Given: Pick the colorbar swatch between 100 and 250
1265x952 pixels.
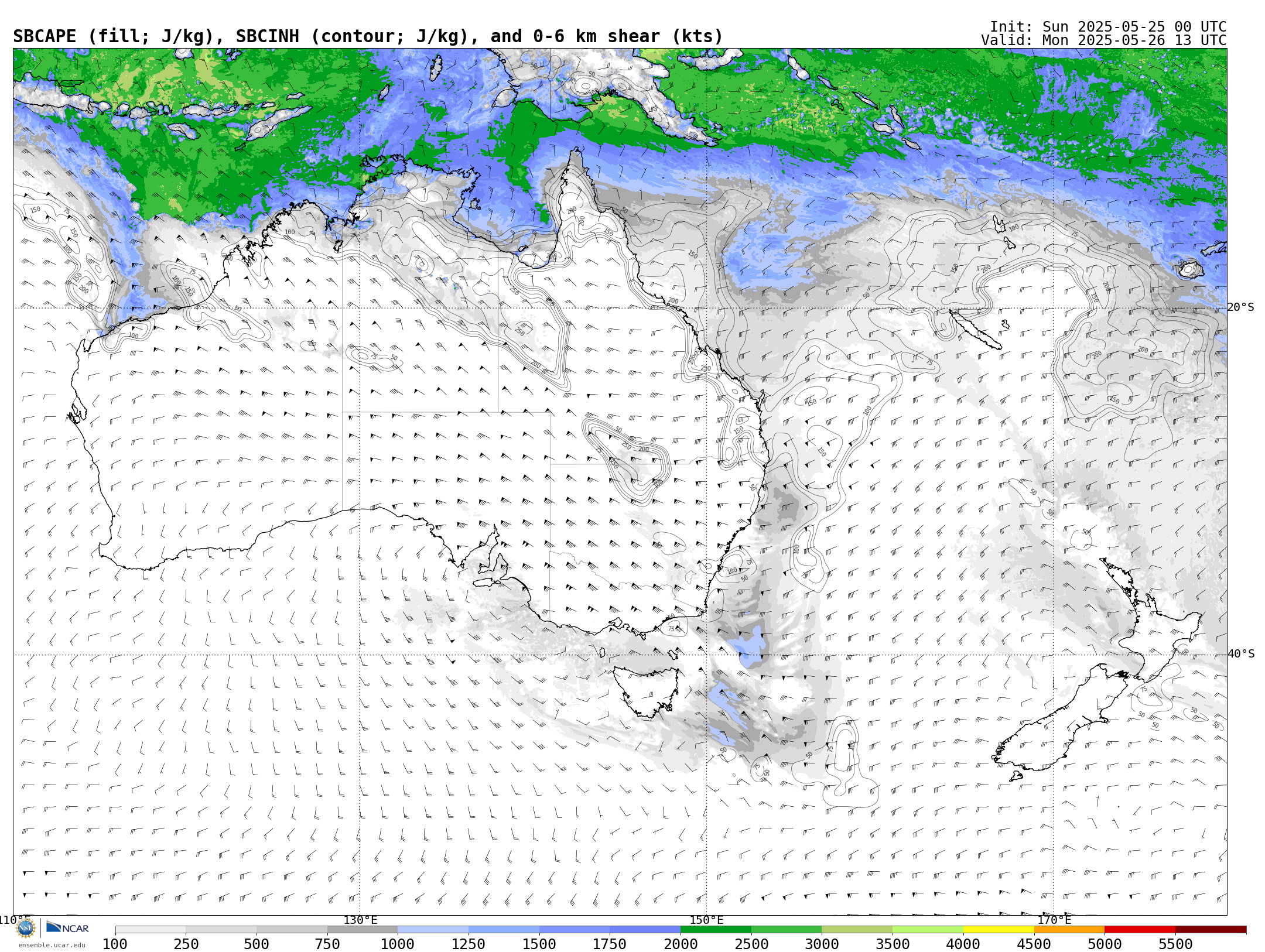Looking at the screenshot, I should tap(151, 930).
